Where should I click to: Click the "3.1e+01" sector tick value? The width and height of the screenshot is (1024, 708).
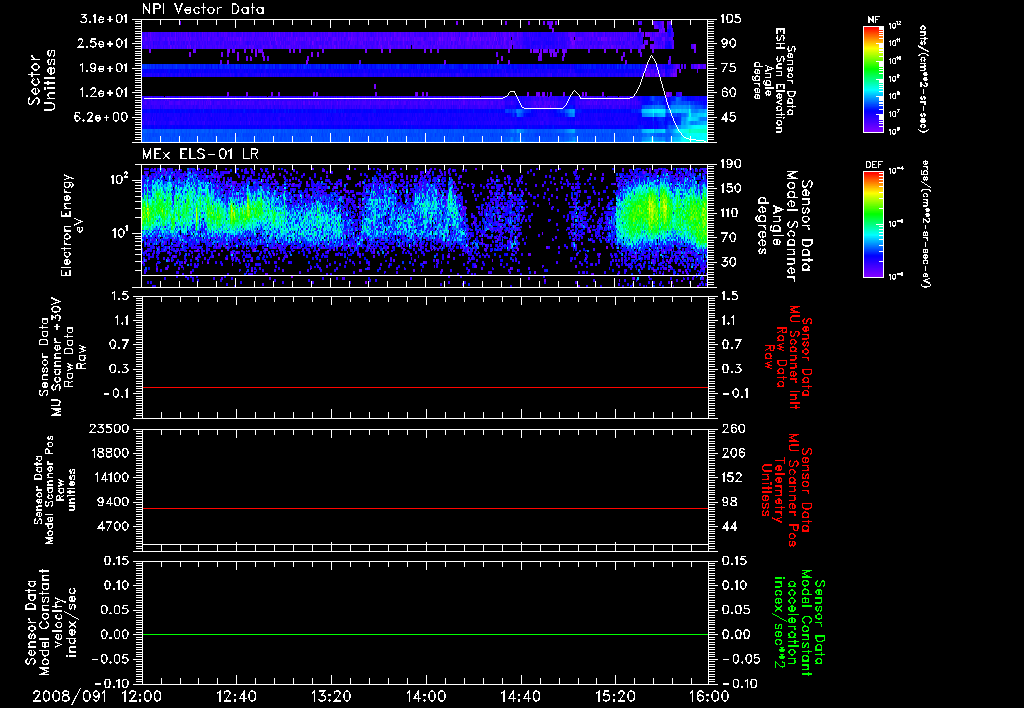(104, 19)
